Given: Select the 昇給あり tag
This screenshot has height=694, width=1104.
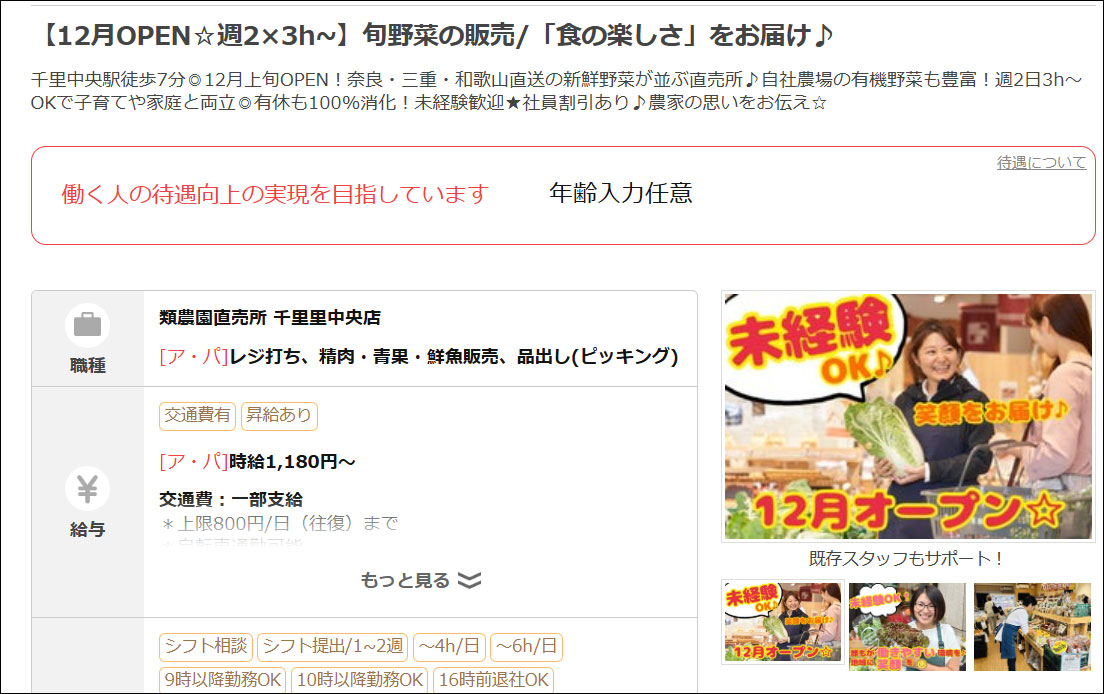Looking at the screenshot, I should [x=279, y=415].
